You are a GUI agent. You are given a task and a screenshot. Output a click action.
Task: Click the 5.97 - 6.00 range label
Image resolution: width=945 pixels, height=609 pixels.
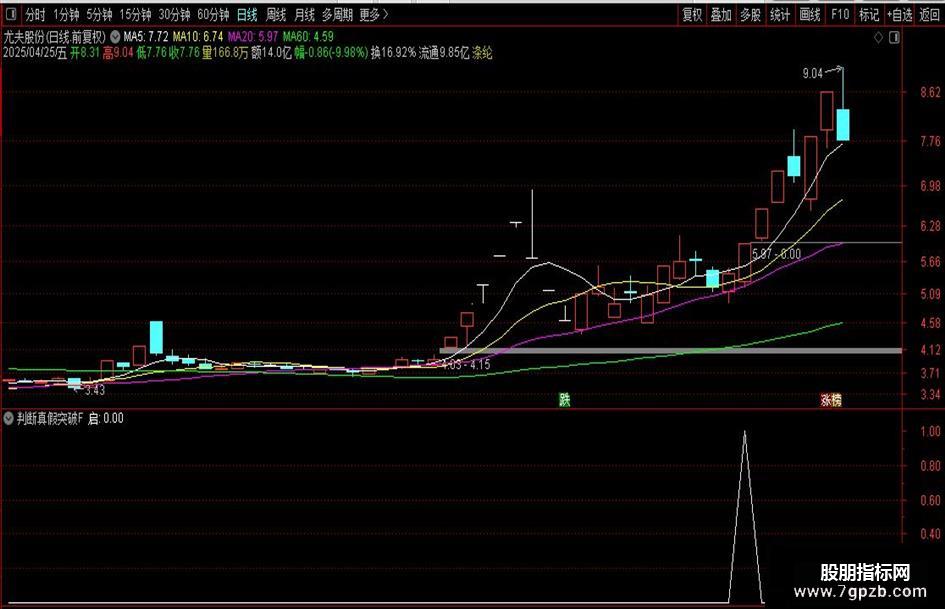click(777, 254)
